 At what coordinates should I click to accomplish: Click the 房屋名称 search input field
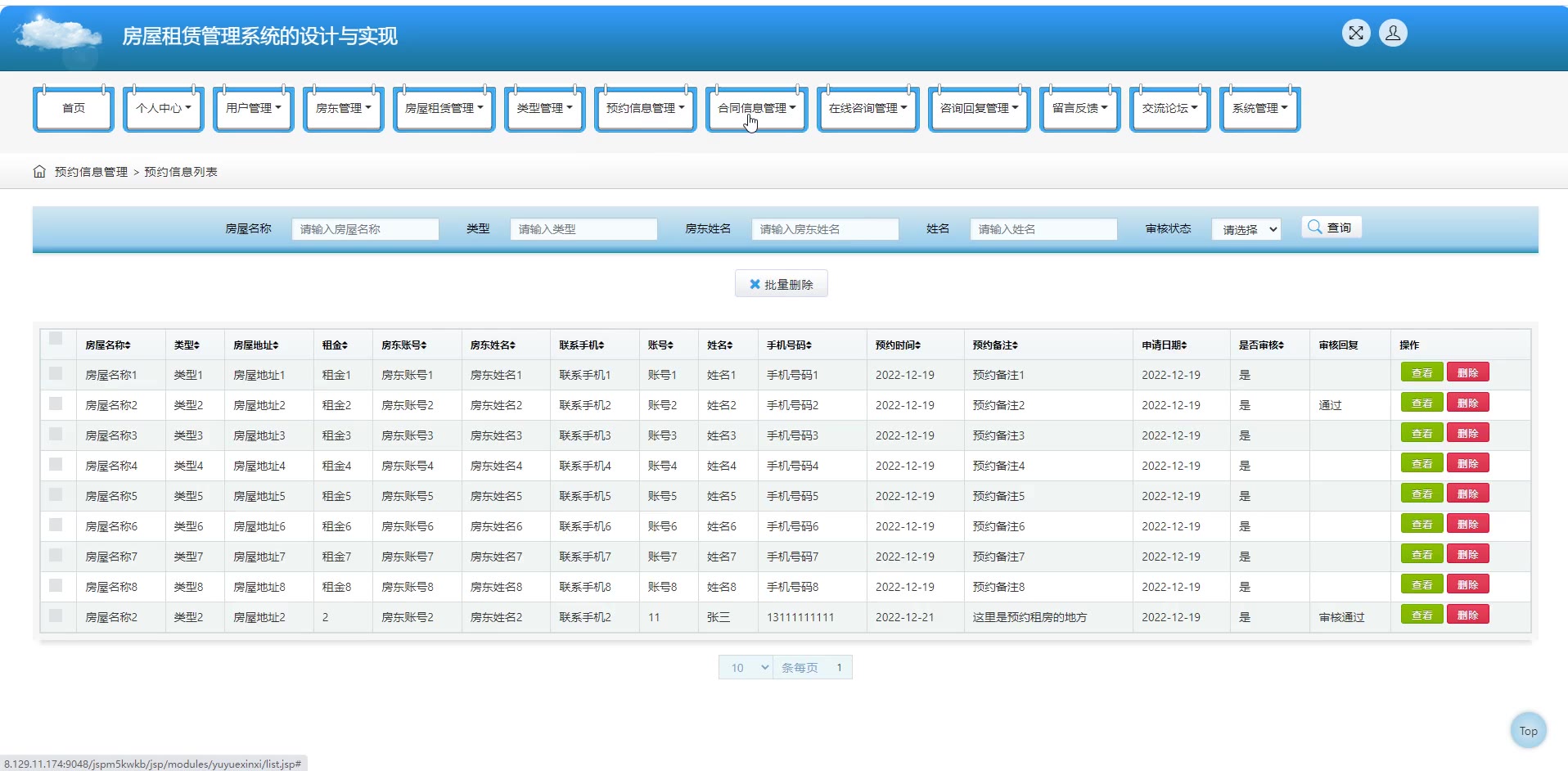click(365, 229)
